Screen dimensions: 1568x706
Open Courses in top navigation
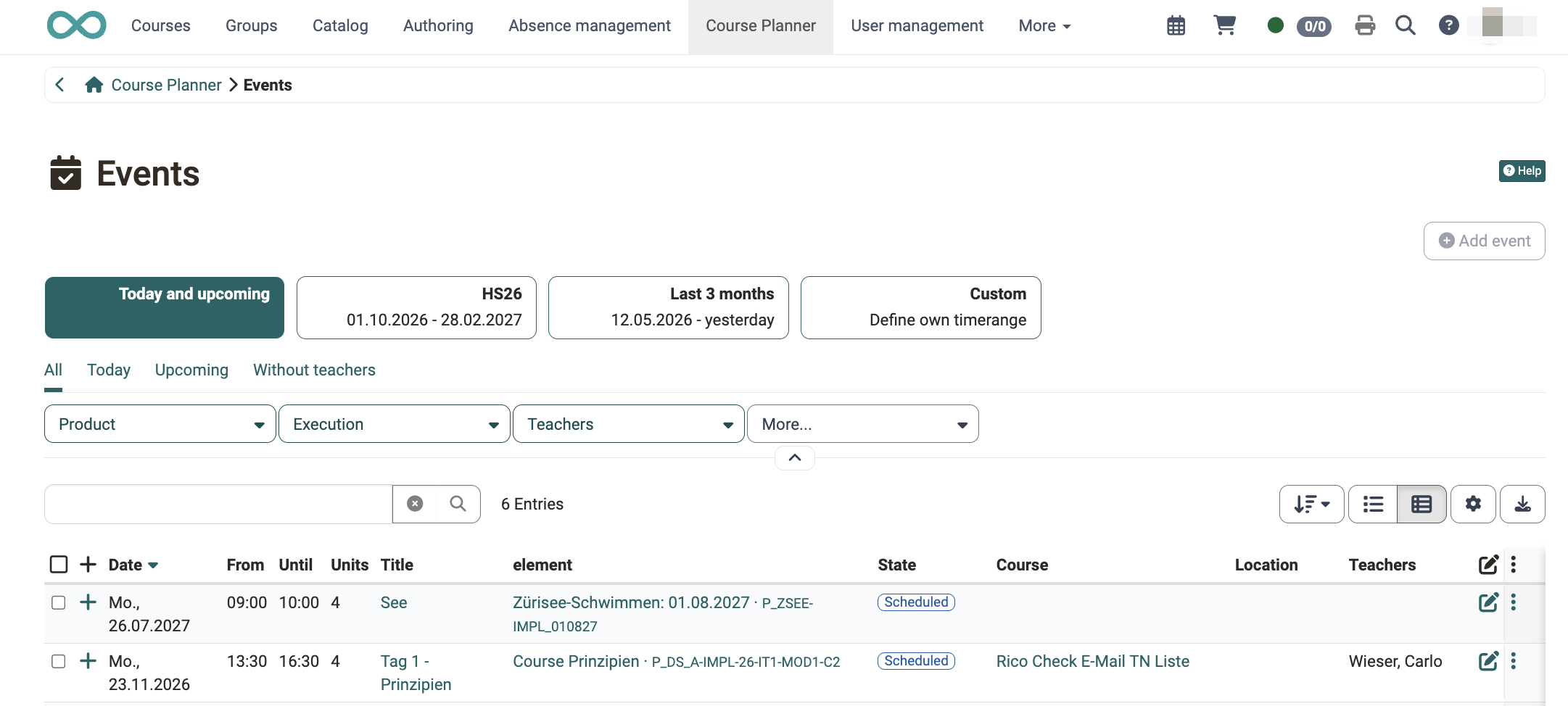[x=160, y=26]
